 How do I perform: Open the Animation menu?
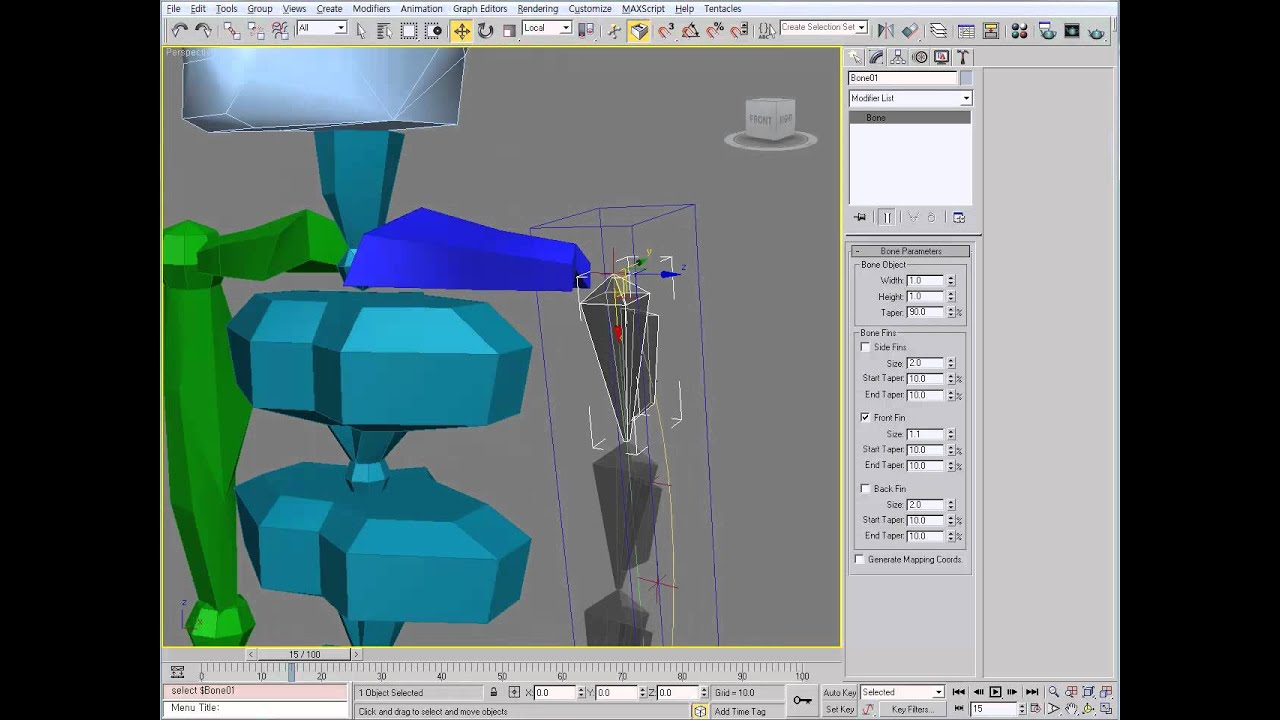pos(421,8)
